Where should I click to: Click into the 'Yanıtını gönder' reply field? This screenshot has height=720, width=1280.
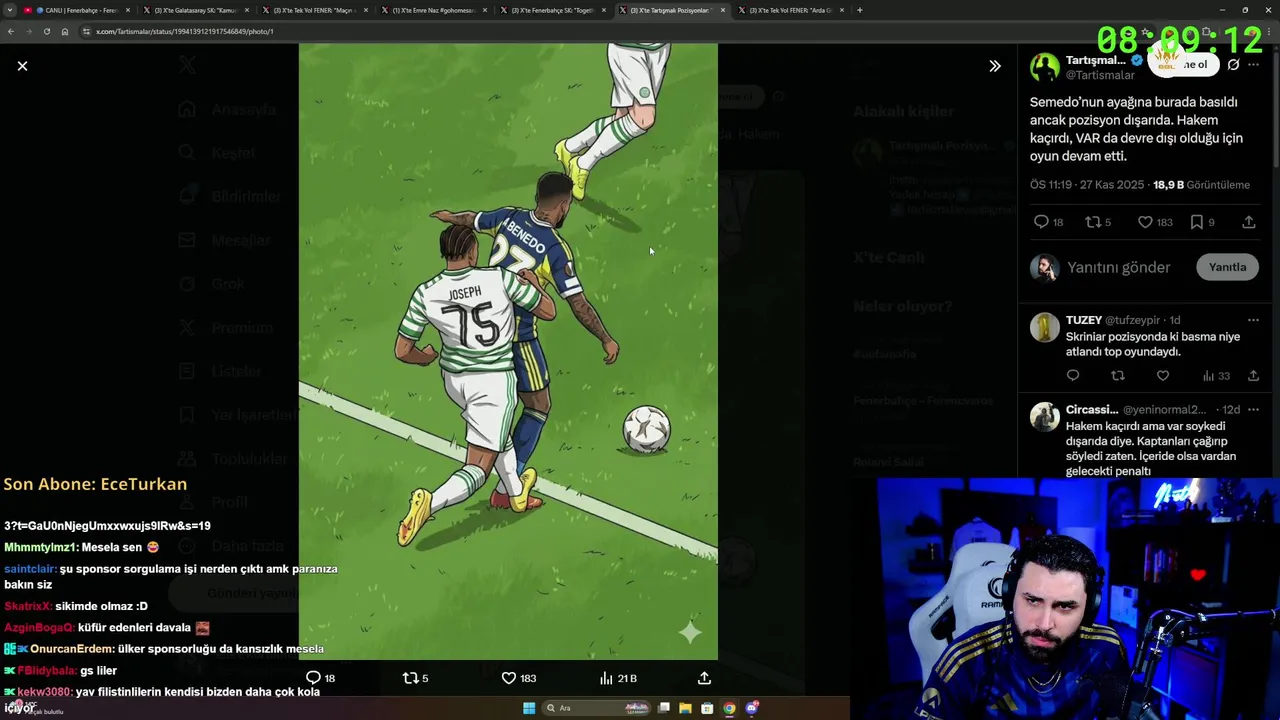[1118, 267]
